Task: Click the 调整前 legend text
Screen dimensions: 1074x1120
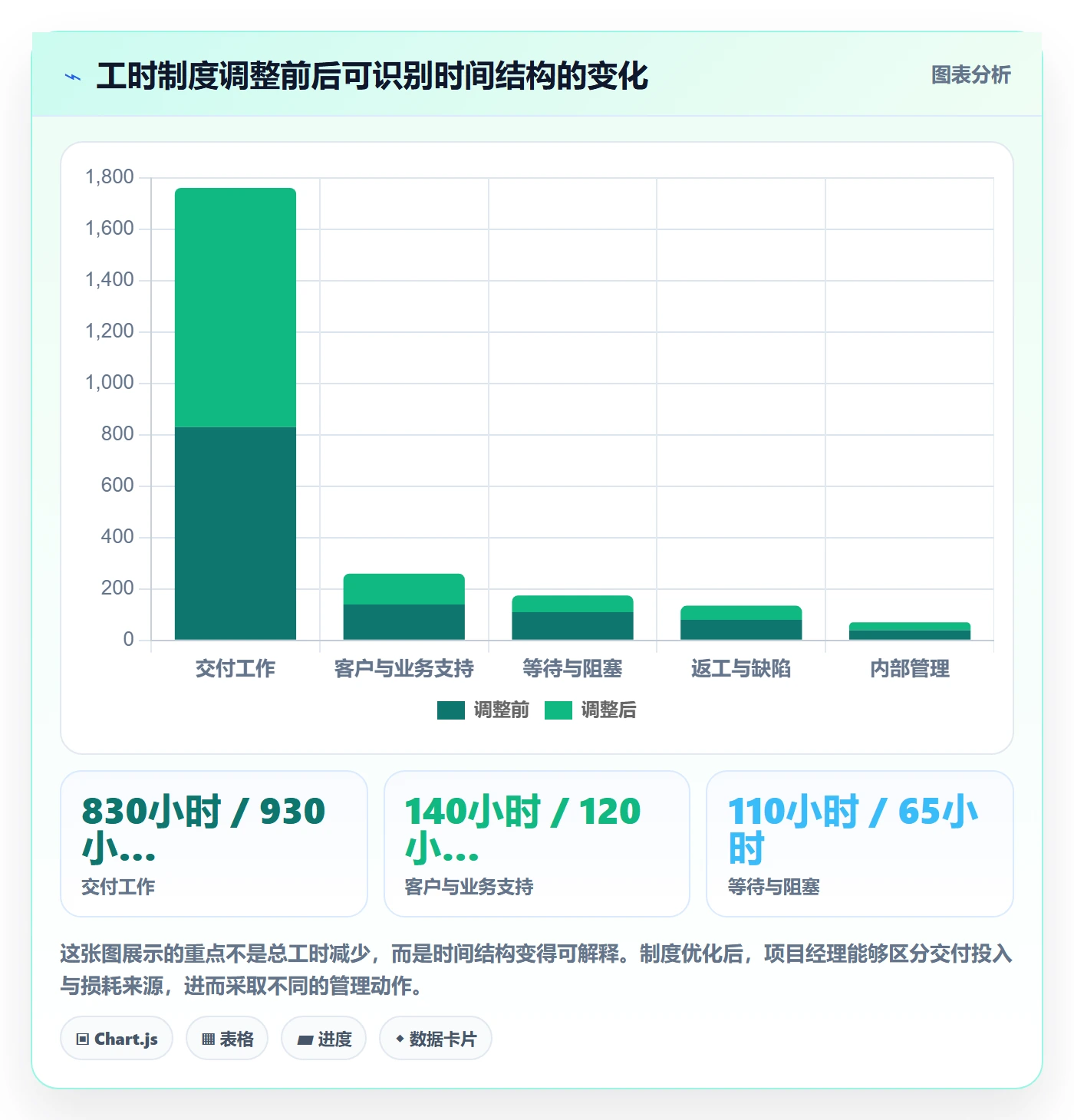Action: (x=502, y=710)
